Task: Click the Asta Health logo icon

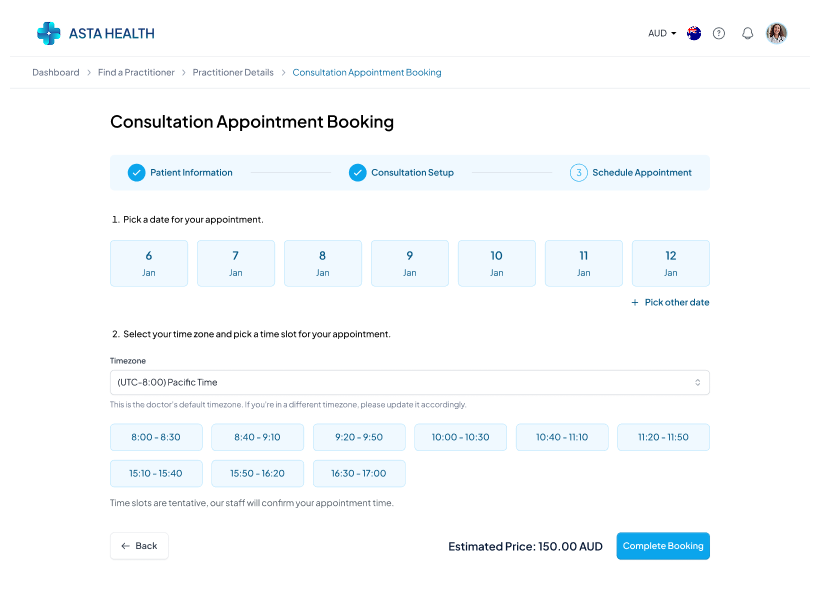Action: 48,33
